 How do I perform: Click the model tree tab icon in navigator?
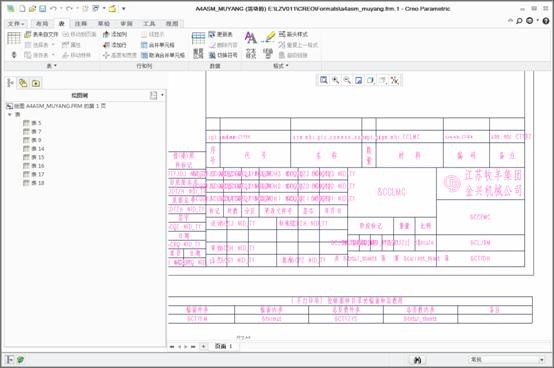coord(10,83)
